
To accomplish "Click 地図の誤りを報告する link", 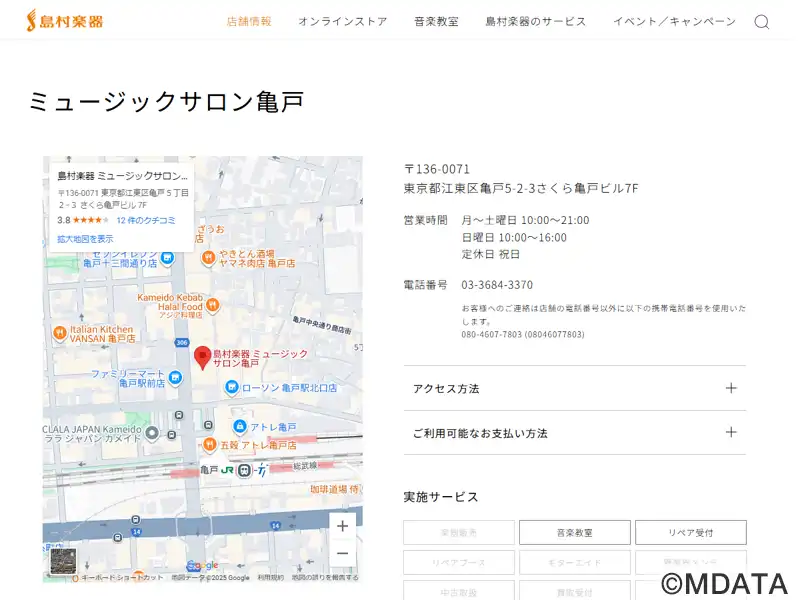I will coord(325,578).
